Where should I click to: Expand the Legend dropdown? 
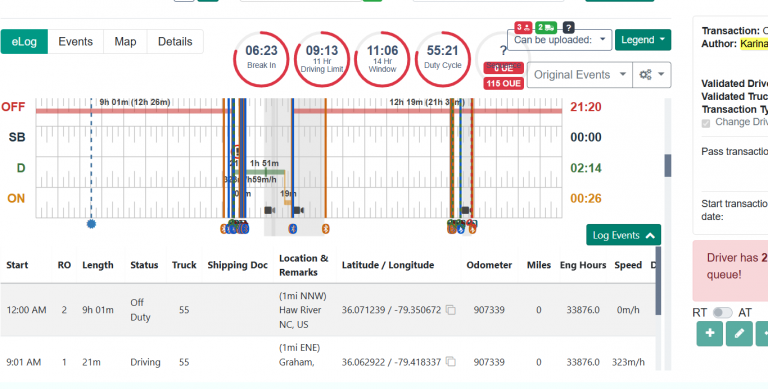click(x=643, y=40)
